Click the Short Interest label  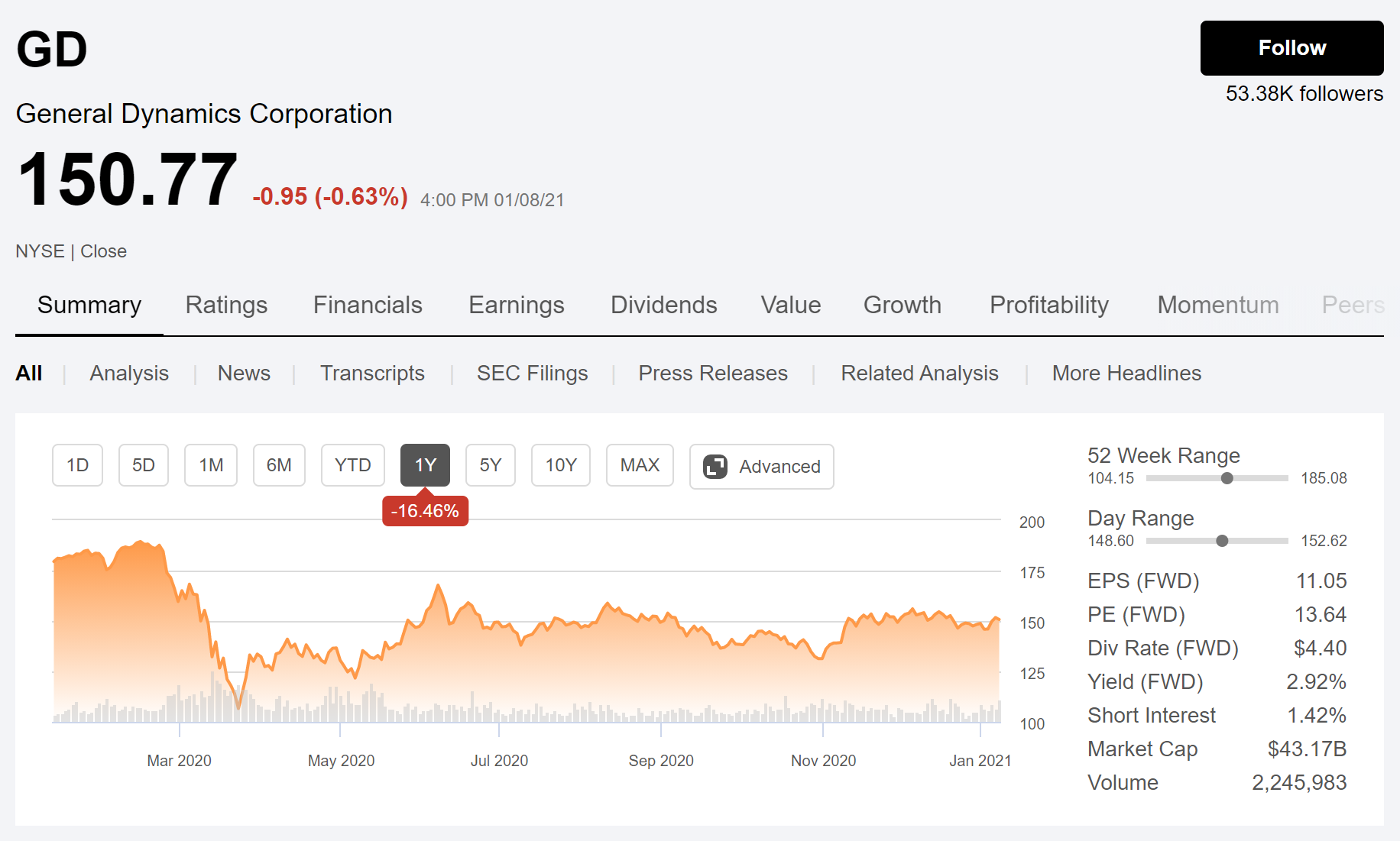coord(1152,715)
